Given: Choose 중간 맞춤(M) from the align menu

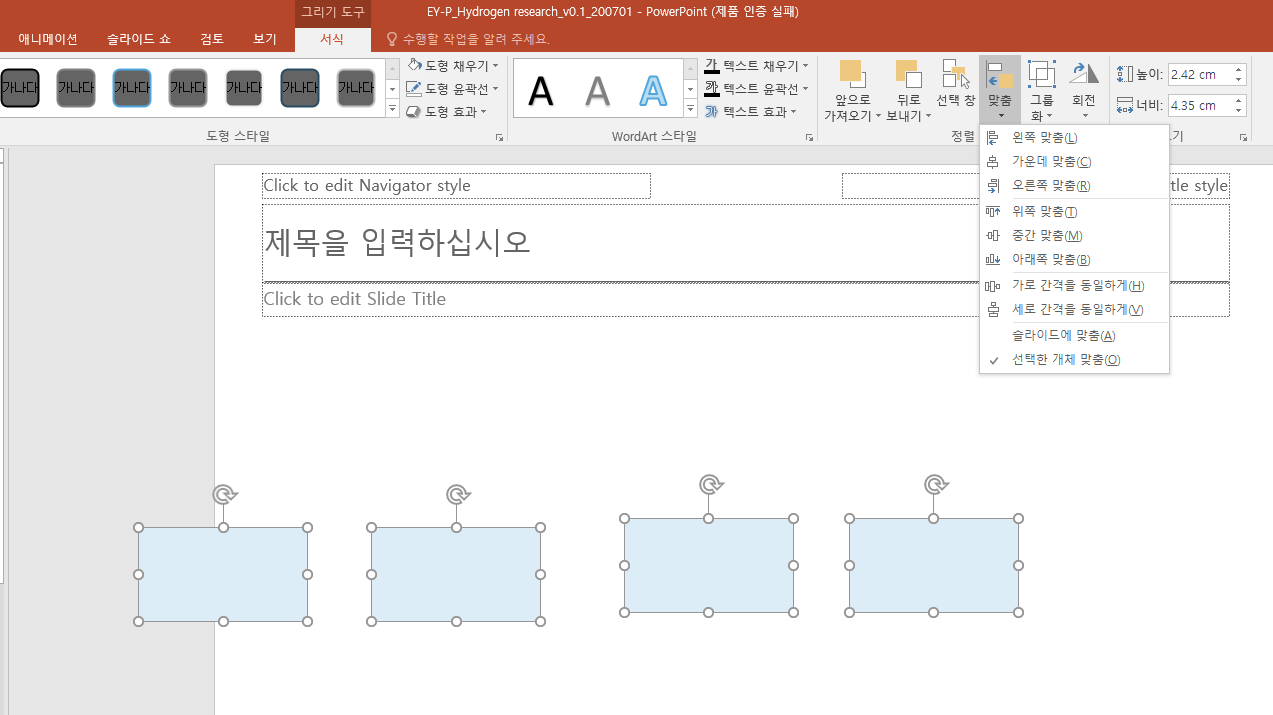Looking at the screenshot, I should tap(1074, 236).
